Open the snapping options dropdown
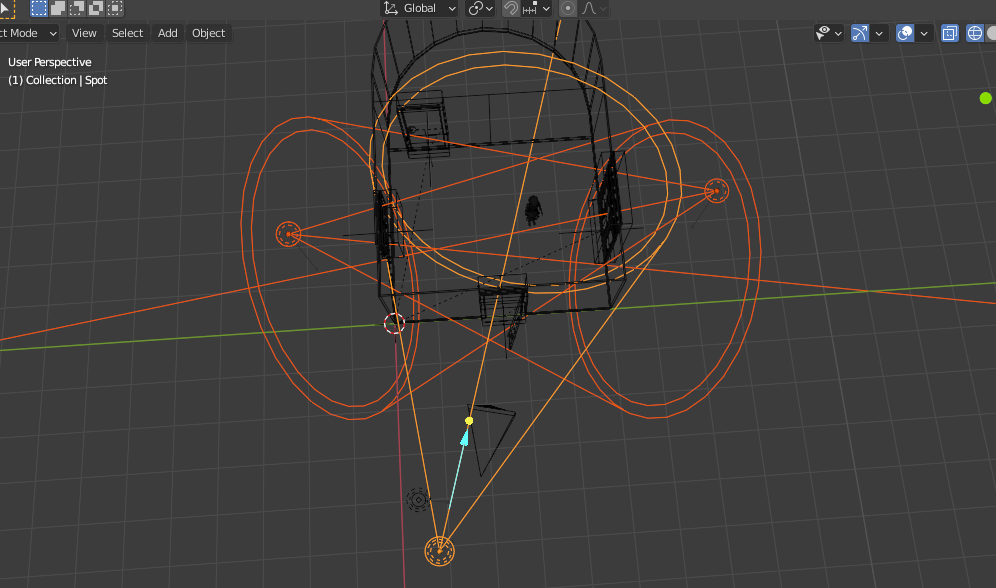Viewport: 996px width, 588px height. [537, 8]
